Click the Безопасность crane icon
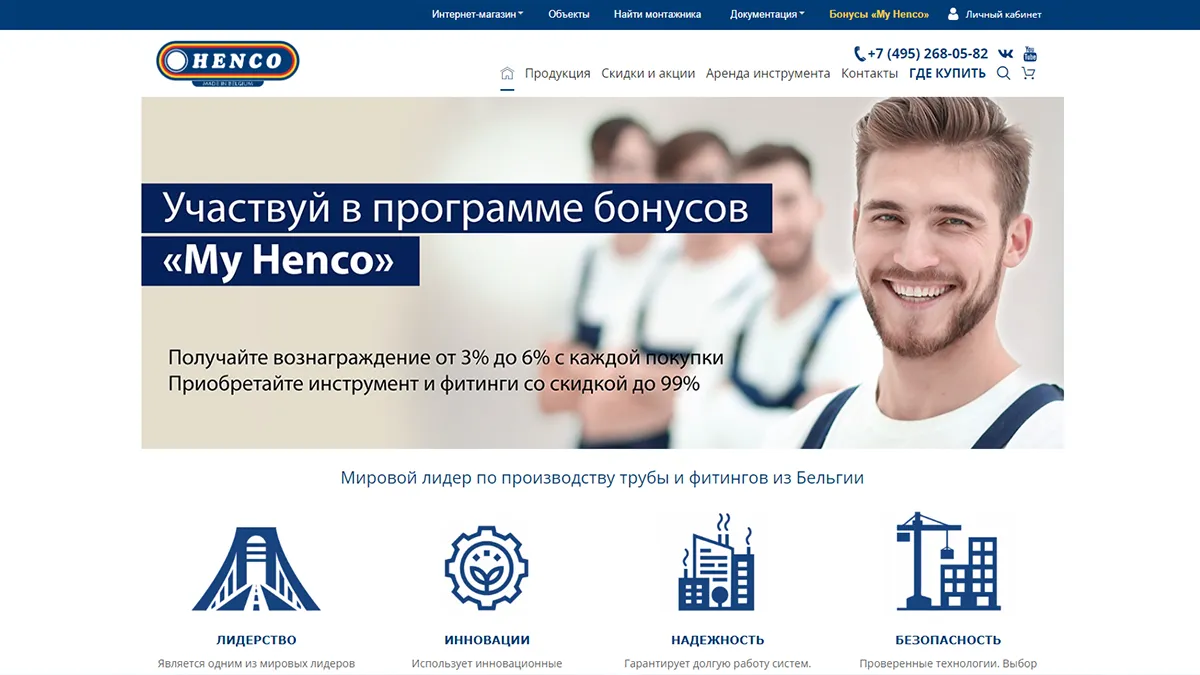 pos(948,561)
